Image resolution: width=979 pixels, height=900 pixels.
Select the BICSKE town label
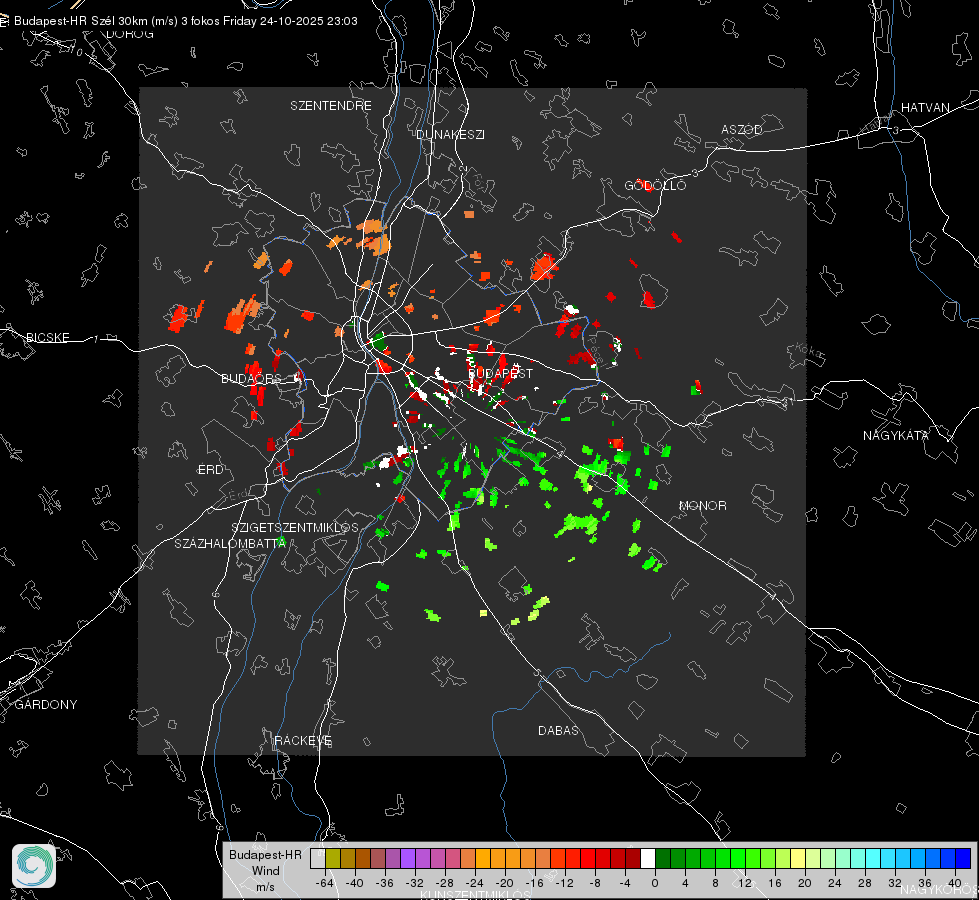(x=47, y=338)
